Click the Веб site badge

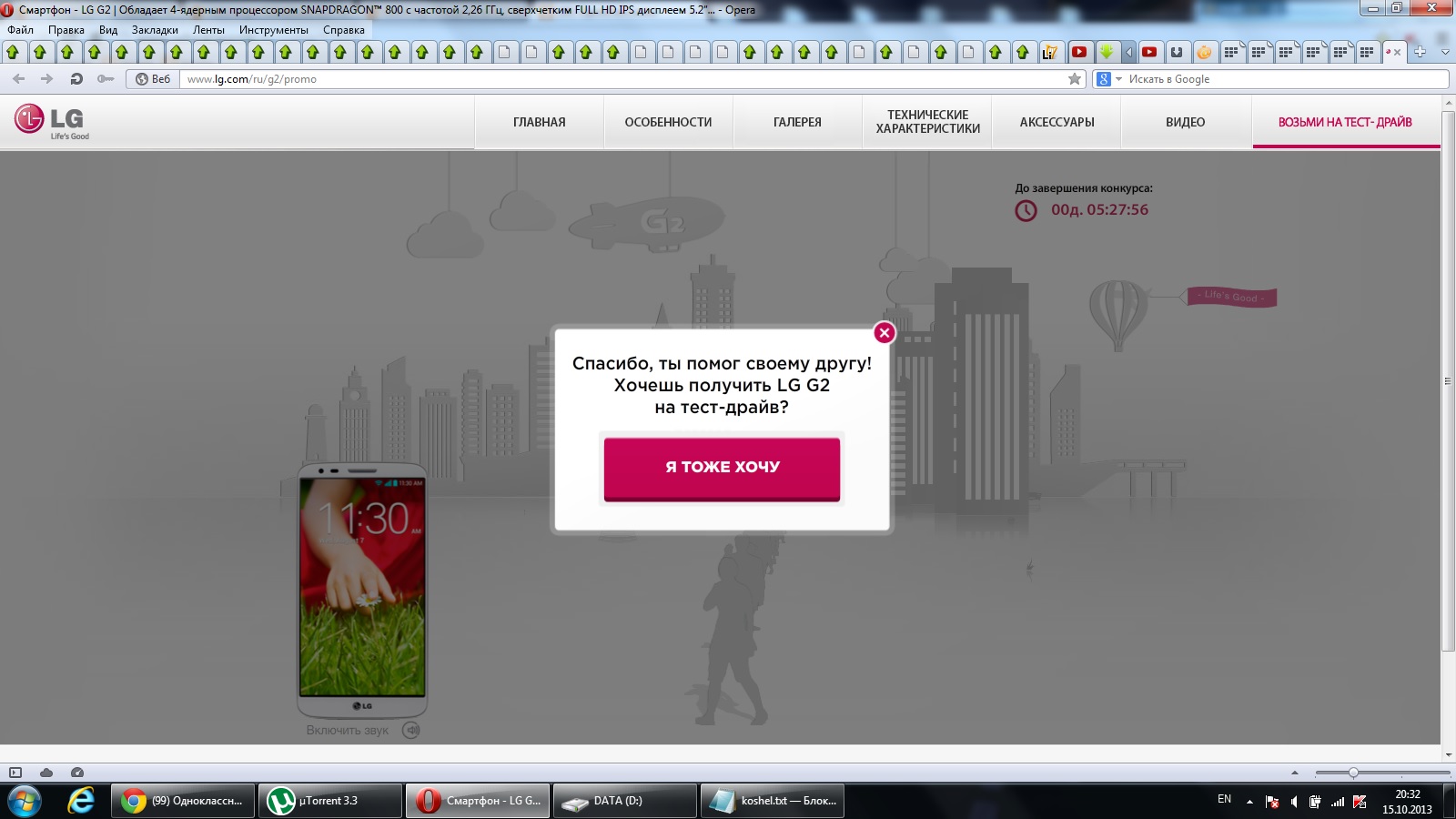pyautogui.click(x=153, y=79)
